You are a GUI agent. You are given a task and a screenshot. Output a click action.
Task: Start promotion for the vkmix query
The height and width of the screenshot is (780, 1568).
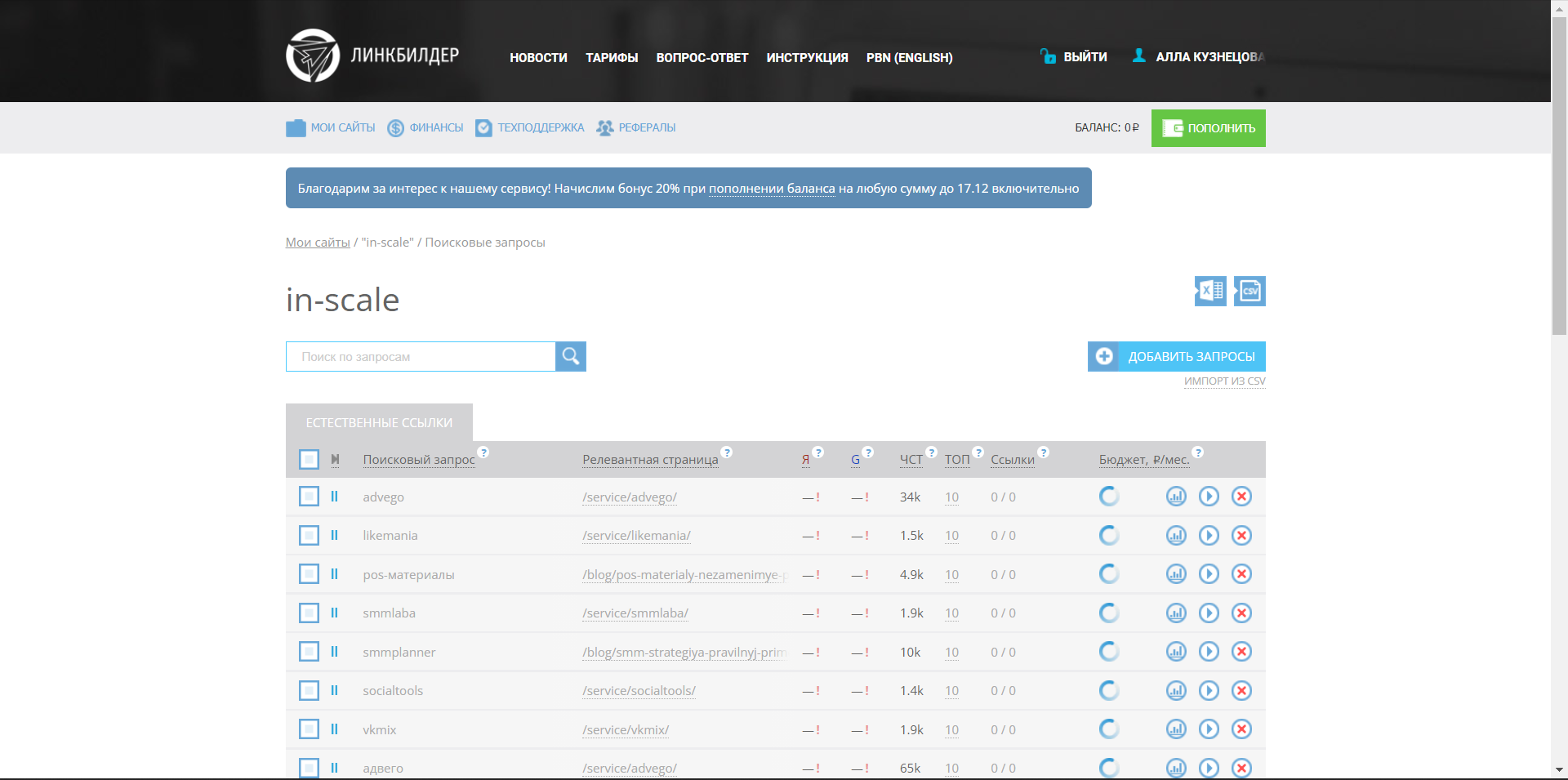pyautogui.click(x=1209, y=729)
